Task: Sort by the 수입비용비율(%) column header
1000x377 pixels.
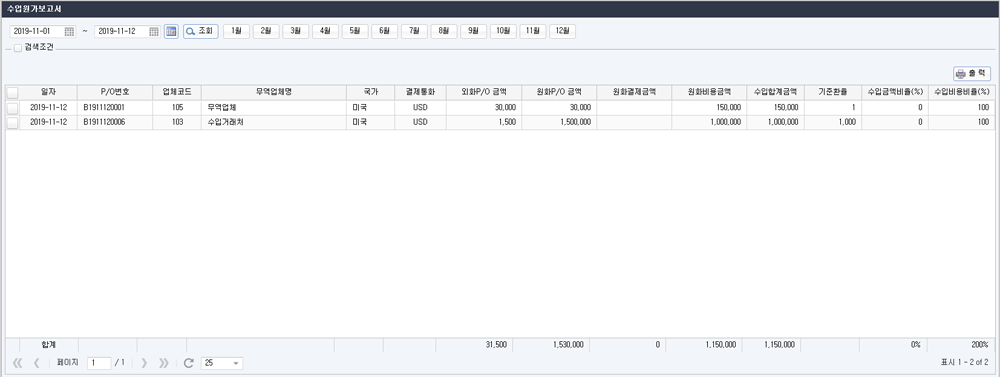Action: point(962,92)
